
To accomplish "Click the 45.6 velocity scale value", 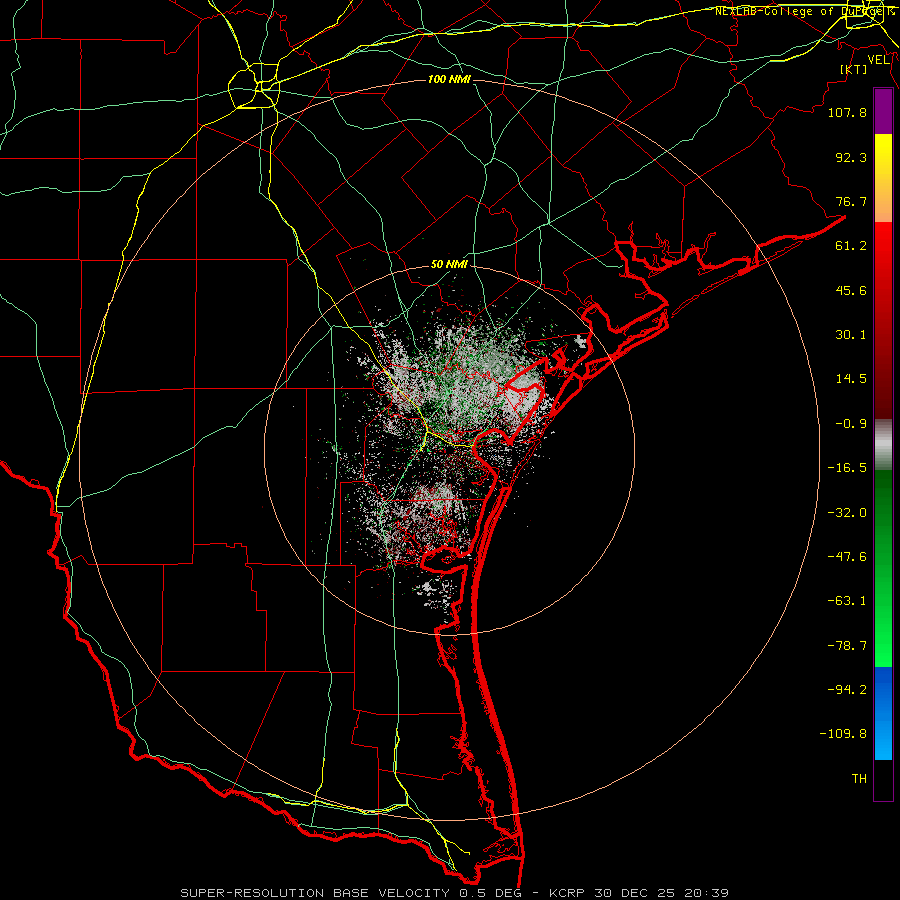I will tap(851, 290).
